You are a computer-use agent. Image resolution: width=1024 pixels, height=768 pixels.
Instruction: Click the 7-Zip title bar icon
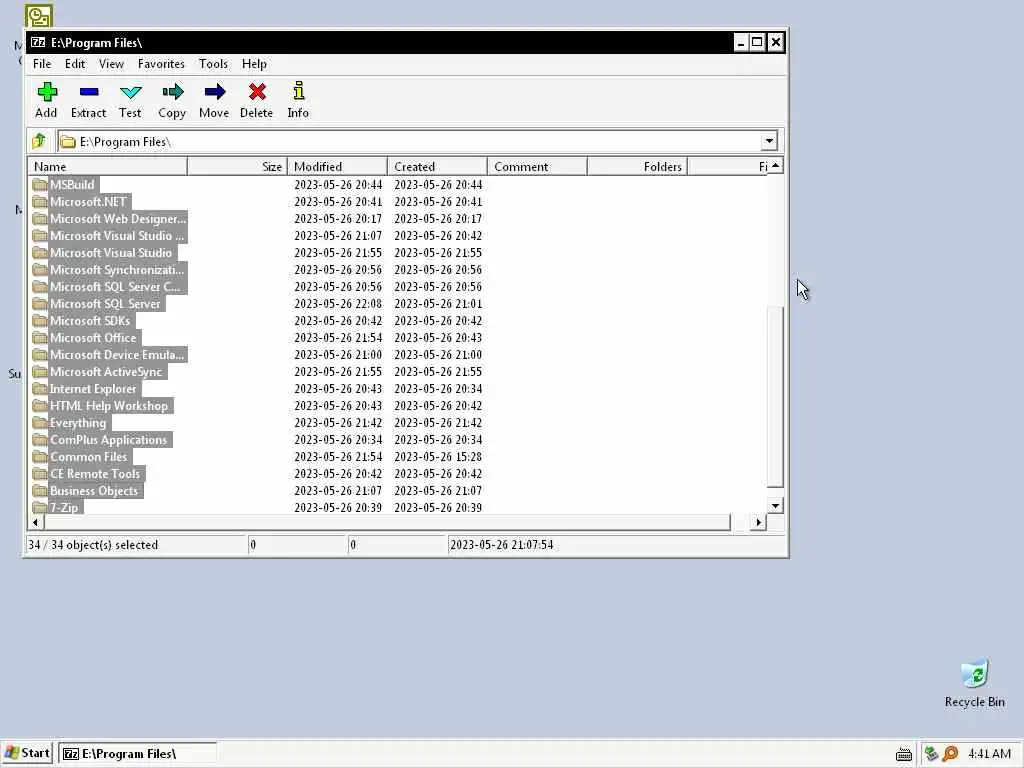point(38,42)
